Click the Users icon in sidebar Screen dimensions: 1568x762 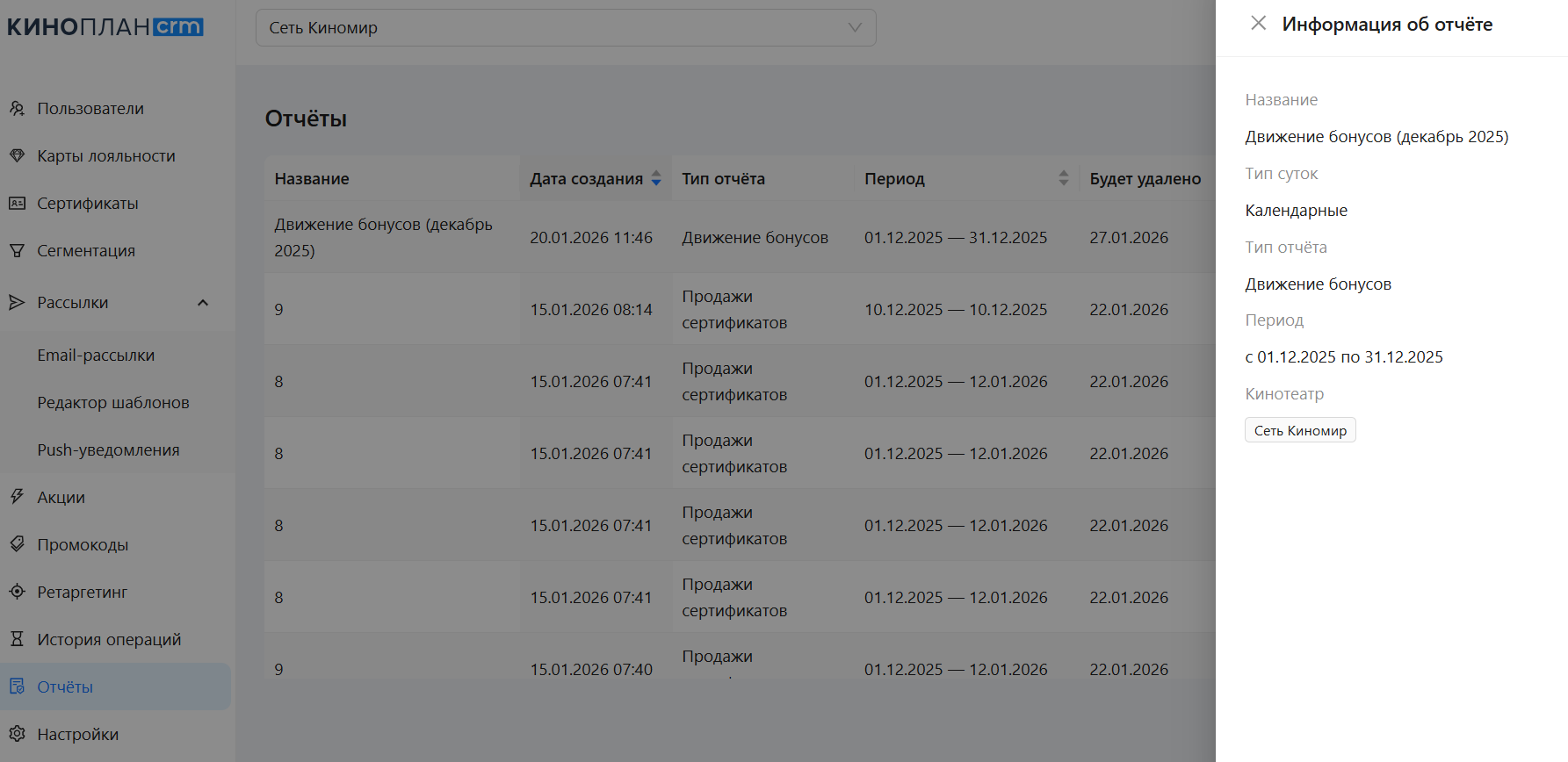point(17,109)
